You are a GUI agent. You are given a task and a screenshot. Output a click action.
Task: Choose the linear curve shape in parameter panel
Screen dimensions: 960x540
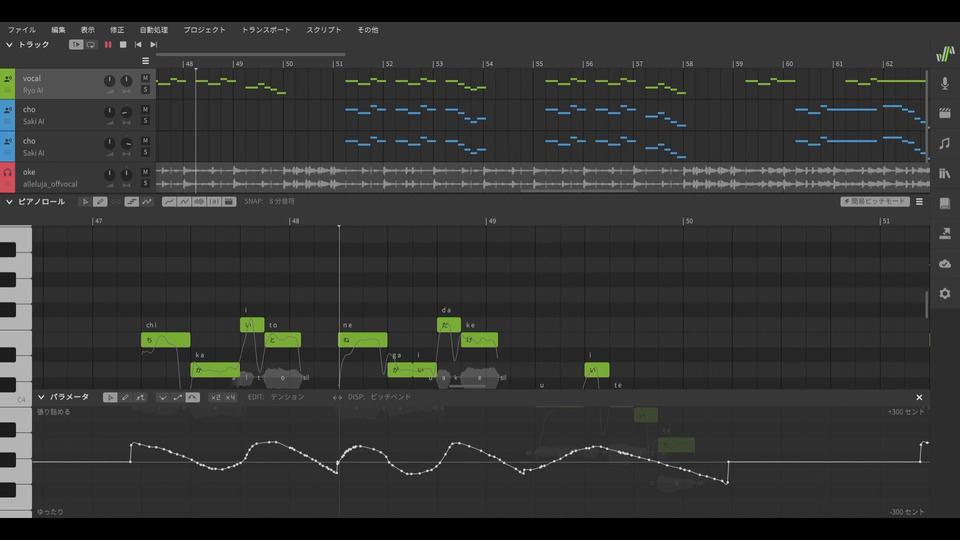[178, 397]
